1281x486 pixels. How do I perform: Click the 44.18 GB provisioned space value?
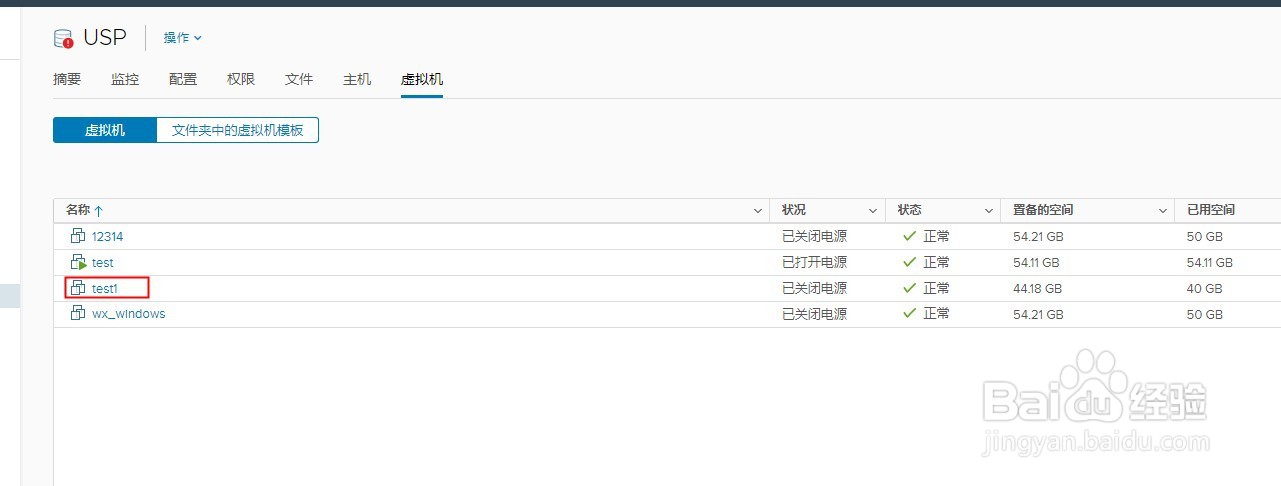[x=1037, y=288]
